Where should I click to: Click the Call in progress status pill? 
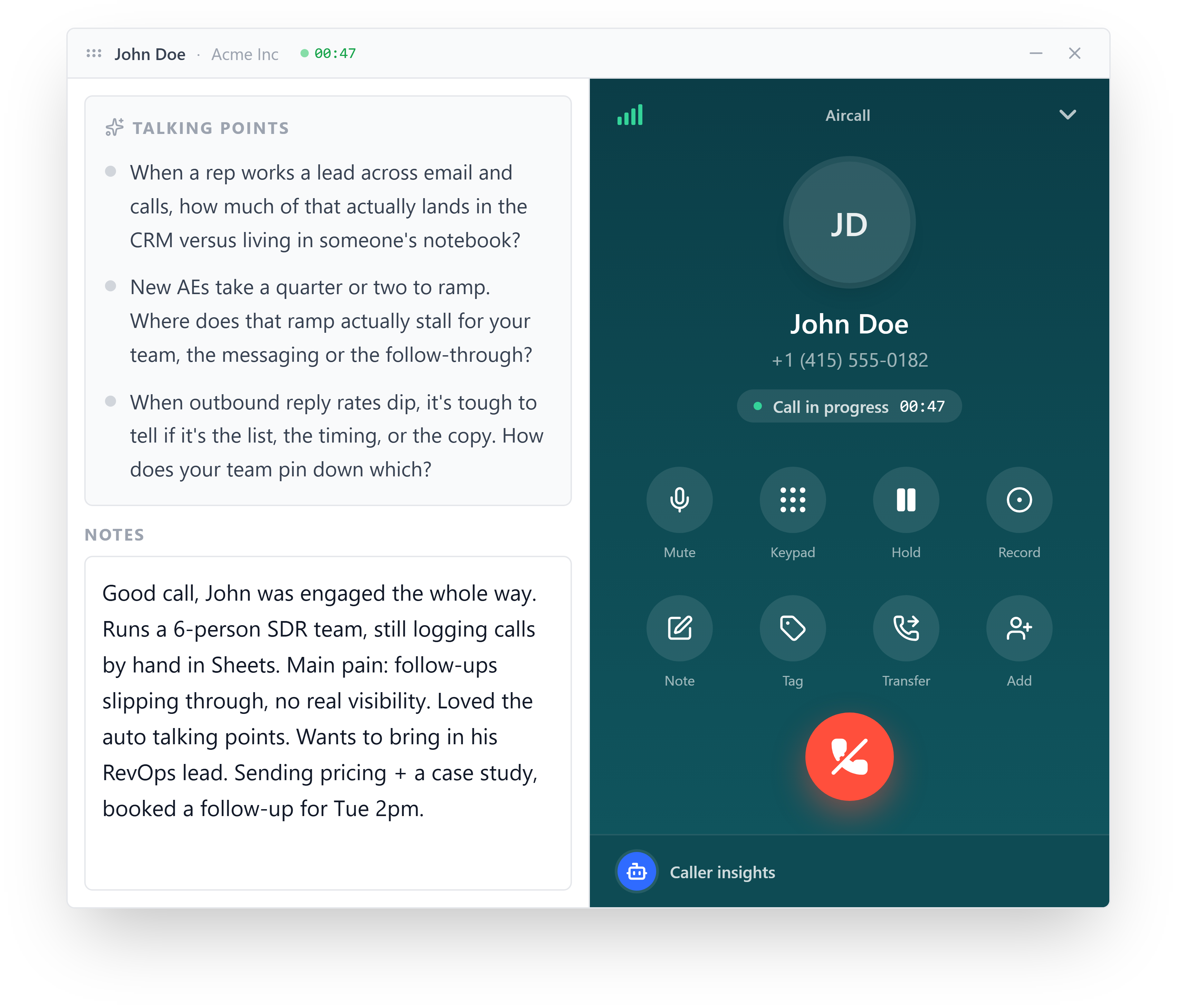(849, 407)
